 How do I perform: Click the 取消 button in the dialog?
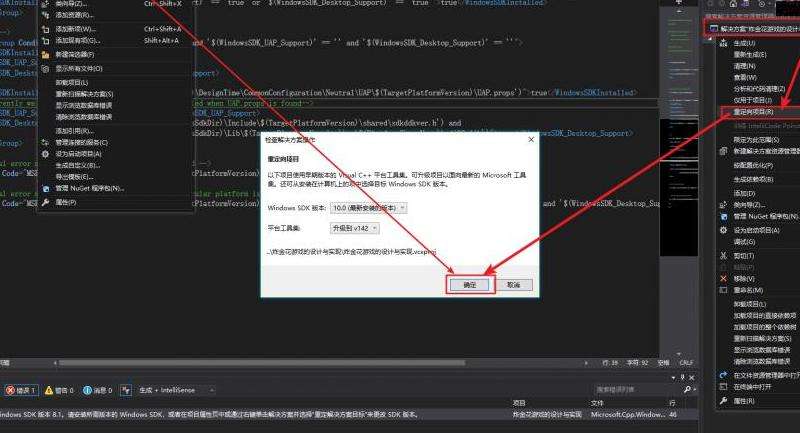pyautogui.click(x=512, y=284)
